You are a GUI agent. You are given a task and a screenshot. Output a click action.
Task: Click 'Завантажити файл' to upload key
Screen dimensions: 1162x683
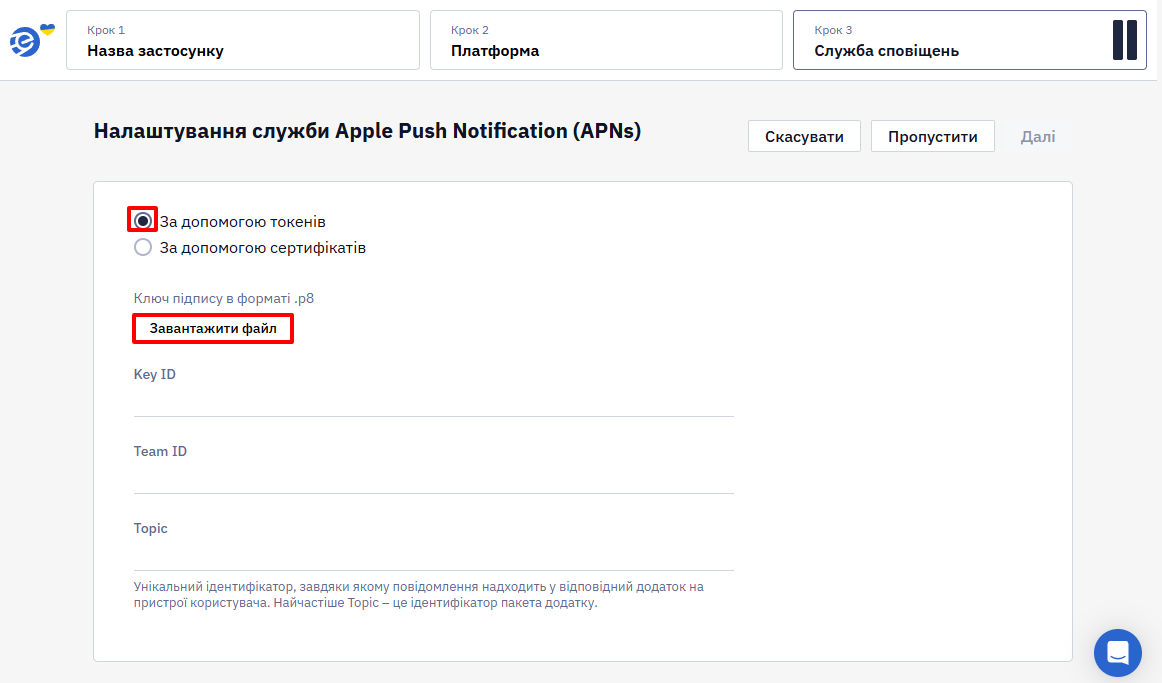(x=213, y=328)
